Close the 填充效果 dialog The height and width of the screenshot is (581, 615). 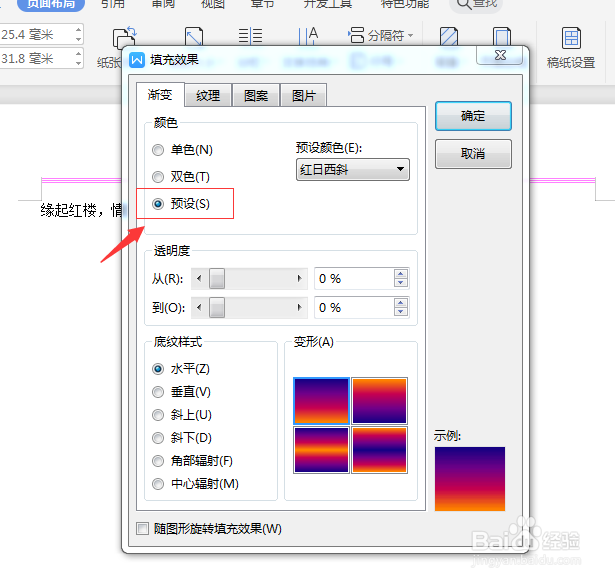500,55
